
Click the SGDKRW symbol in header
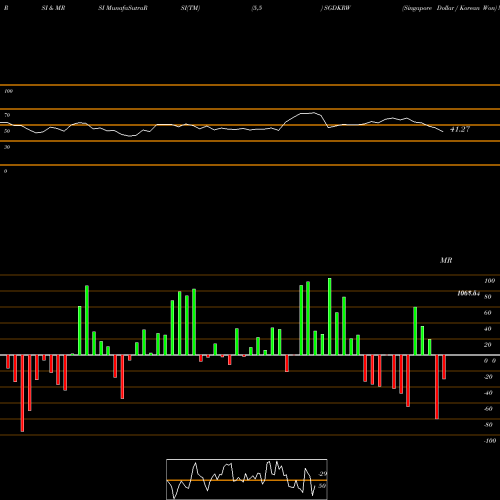coord(337,8)
